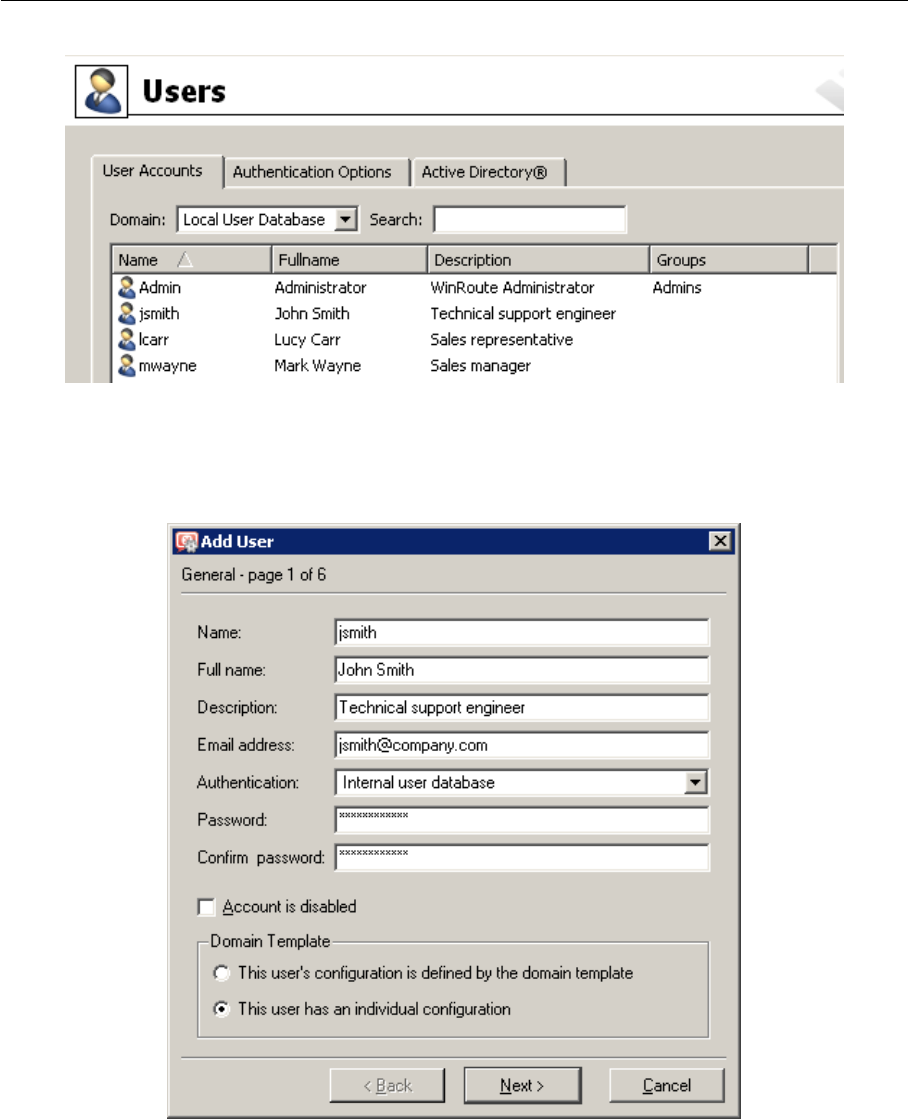Screen dimensions: 908x1119
Task: Click the Confirm password input field
Action: 522,857
